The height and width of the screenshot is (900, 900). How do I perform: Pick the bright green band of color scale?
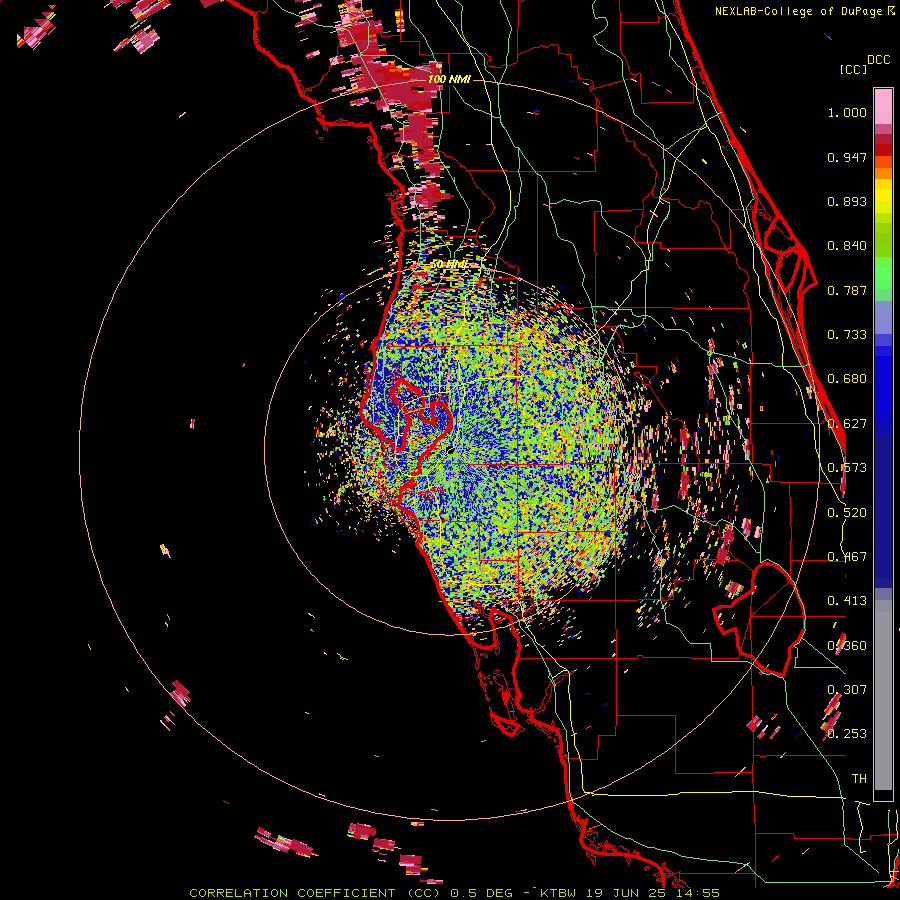[x=883, y=273]
